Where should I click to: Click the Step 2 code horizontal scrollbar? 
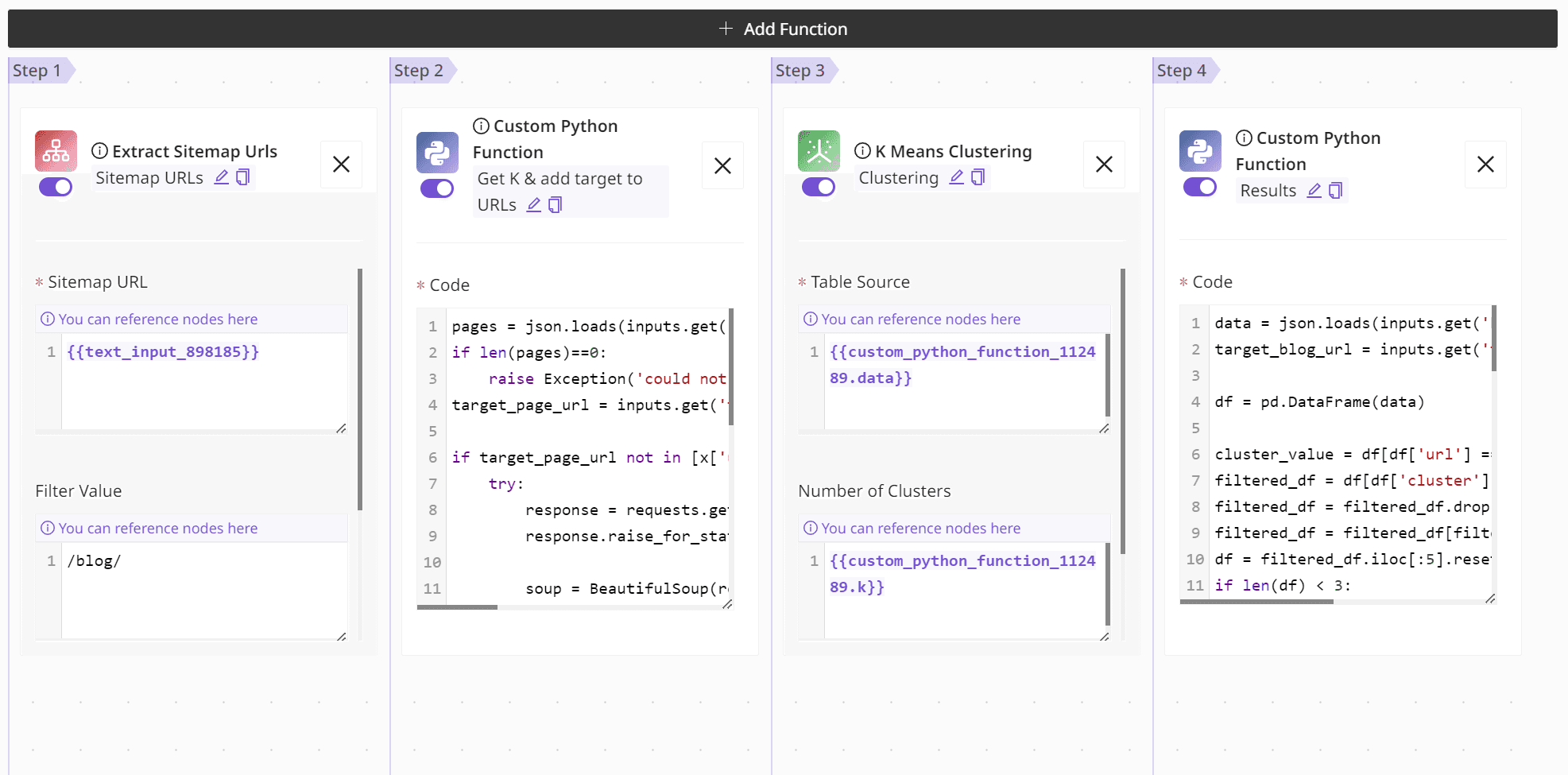457,607
